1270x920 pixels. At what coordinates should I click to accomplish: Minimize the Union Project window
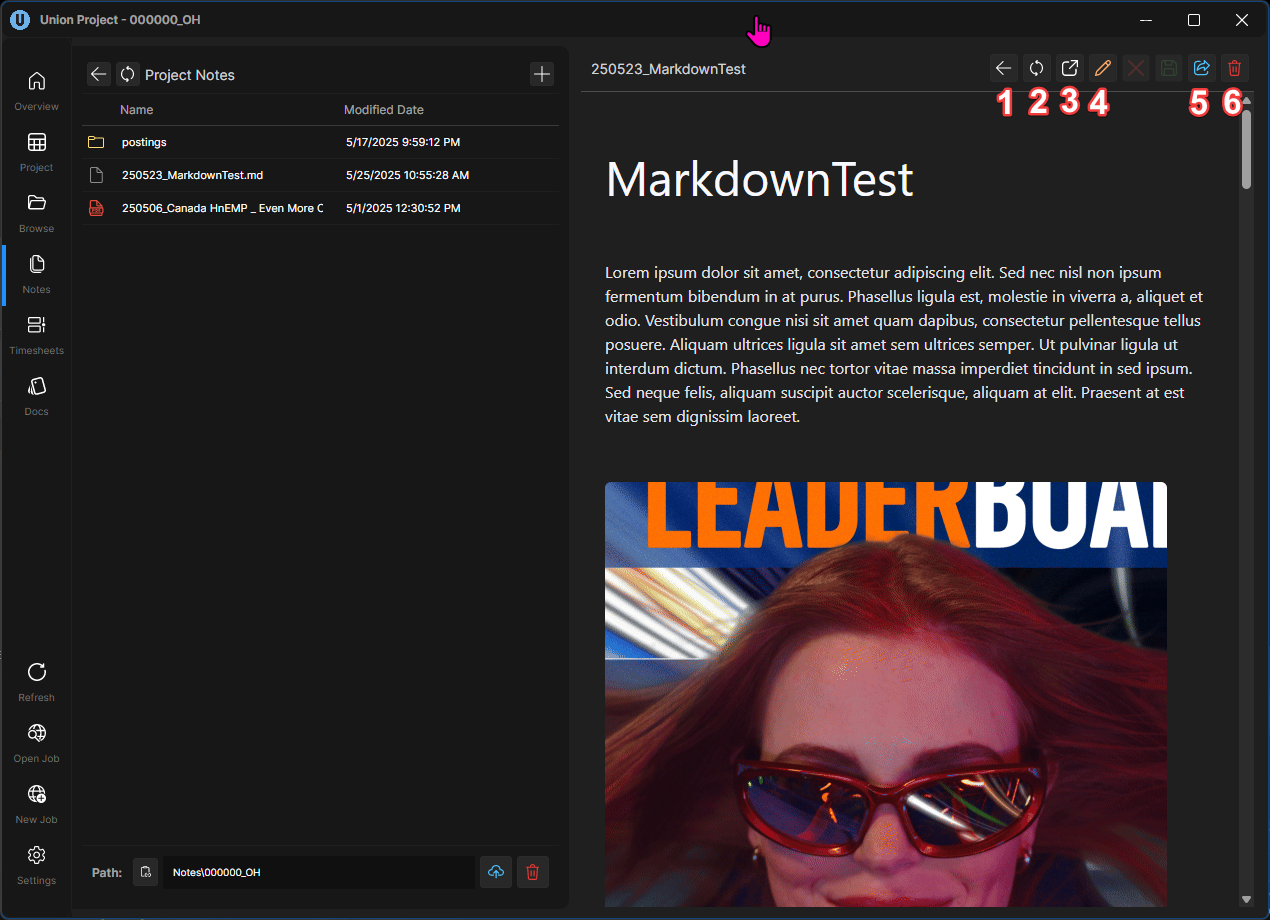click(x=1147, y=20)
